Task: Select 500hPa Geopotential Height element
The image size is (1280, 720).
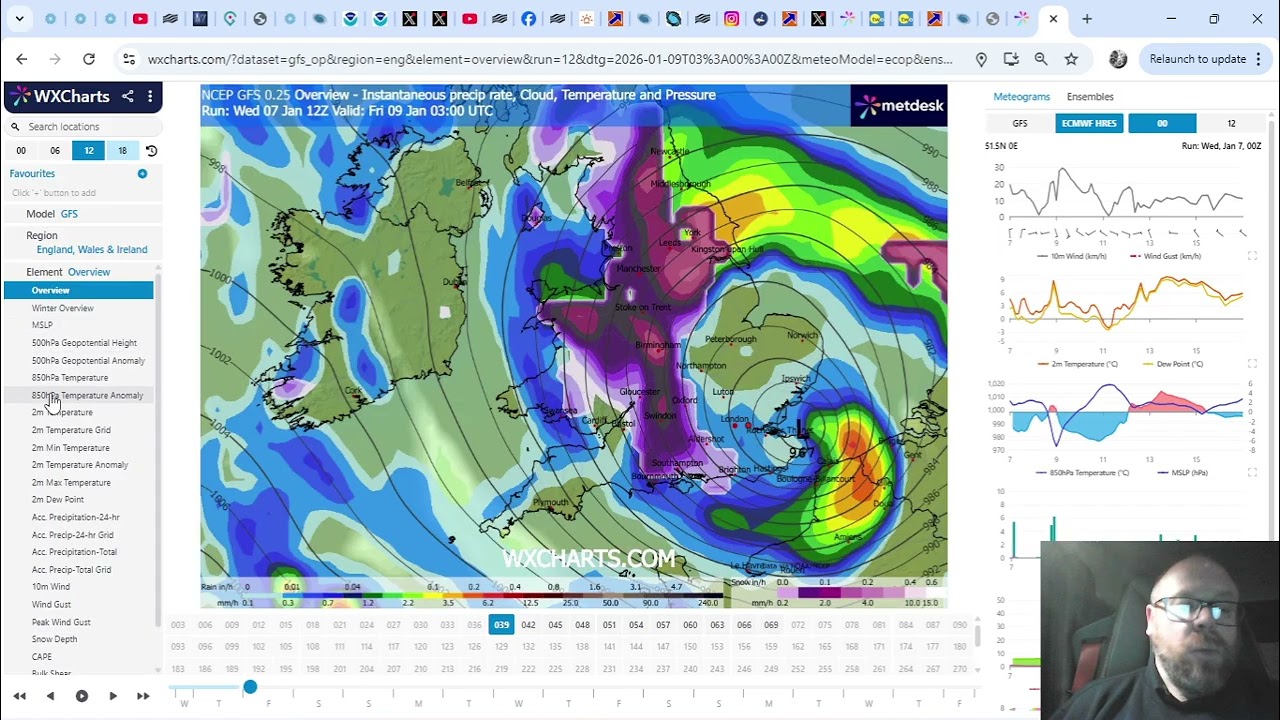Action: coord(84,343)
